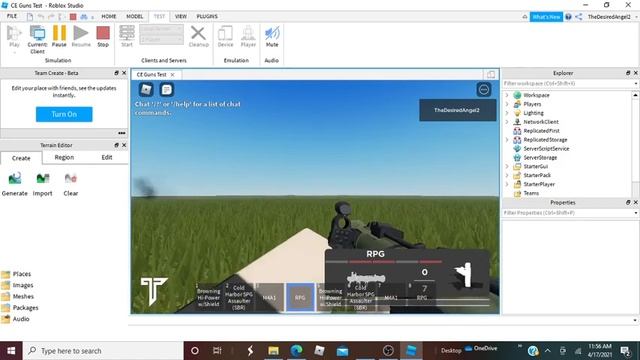Viewport: 640px width, 360px height.
Task: Expand the NetworkClient tree node
Action: pos(507,122)
